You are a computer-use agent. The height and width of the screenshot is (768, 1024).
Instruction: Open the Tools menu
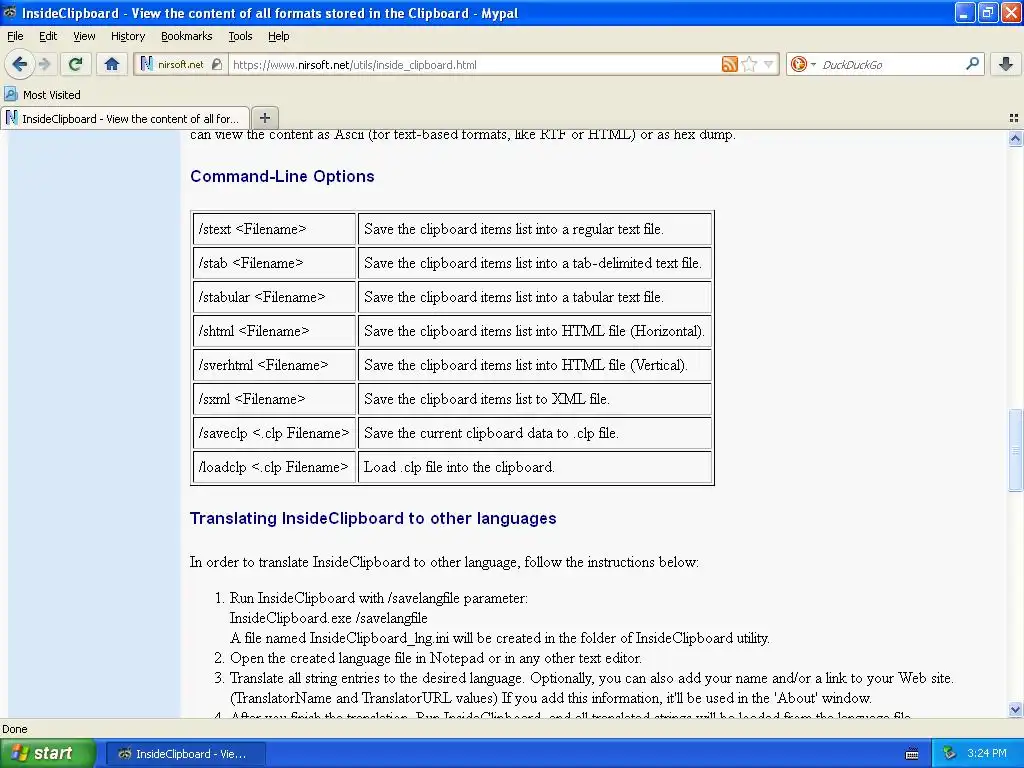click(x=240, y=36)
